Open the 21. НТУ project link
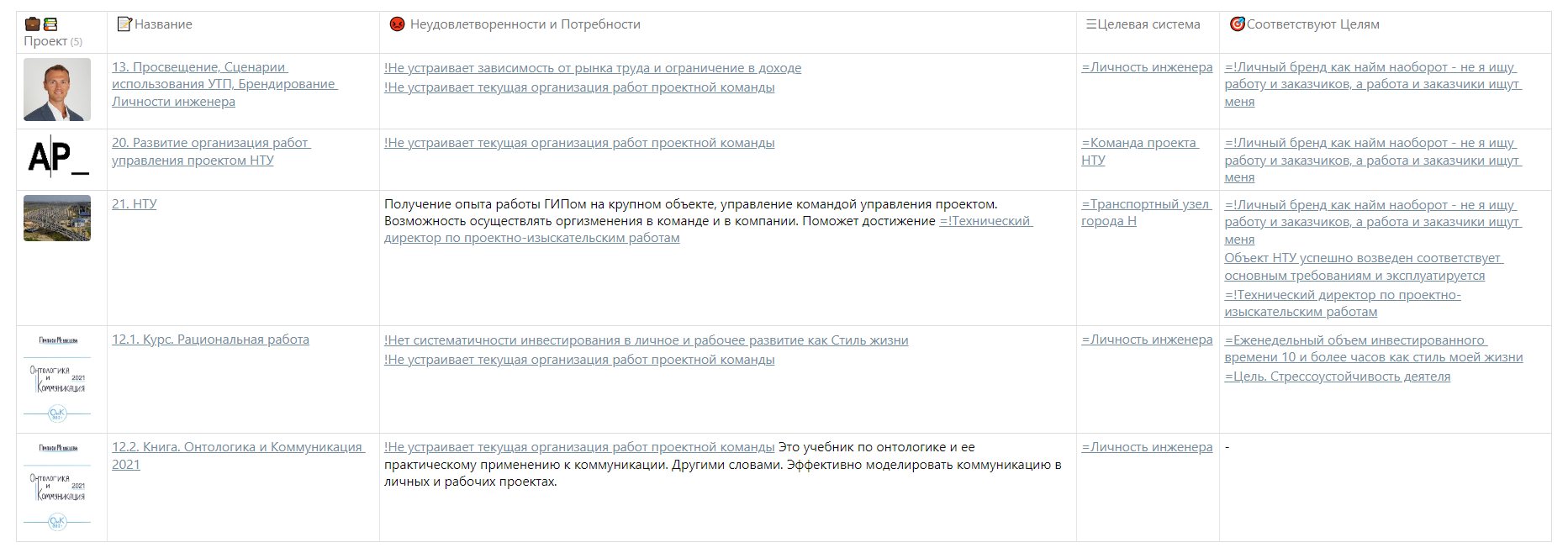The width and height of the screenshot is (1568, 553). point(135,204)
